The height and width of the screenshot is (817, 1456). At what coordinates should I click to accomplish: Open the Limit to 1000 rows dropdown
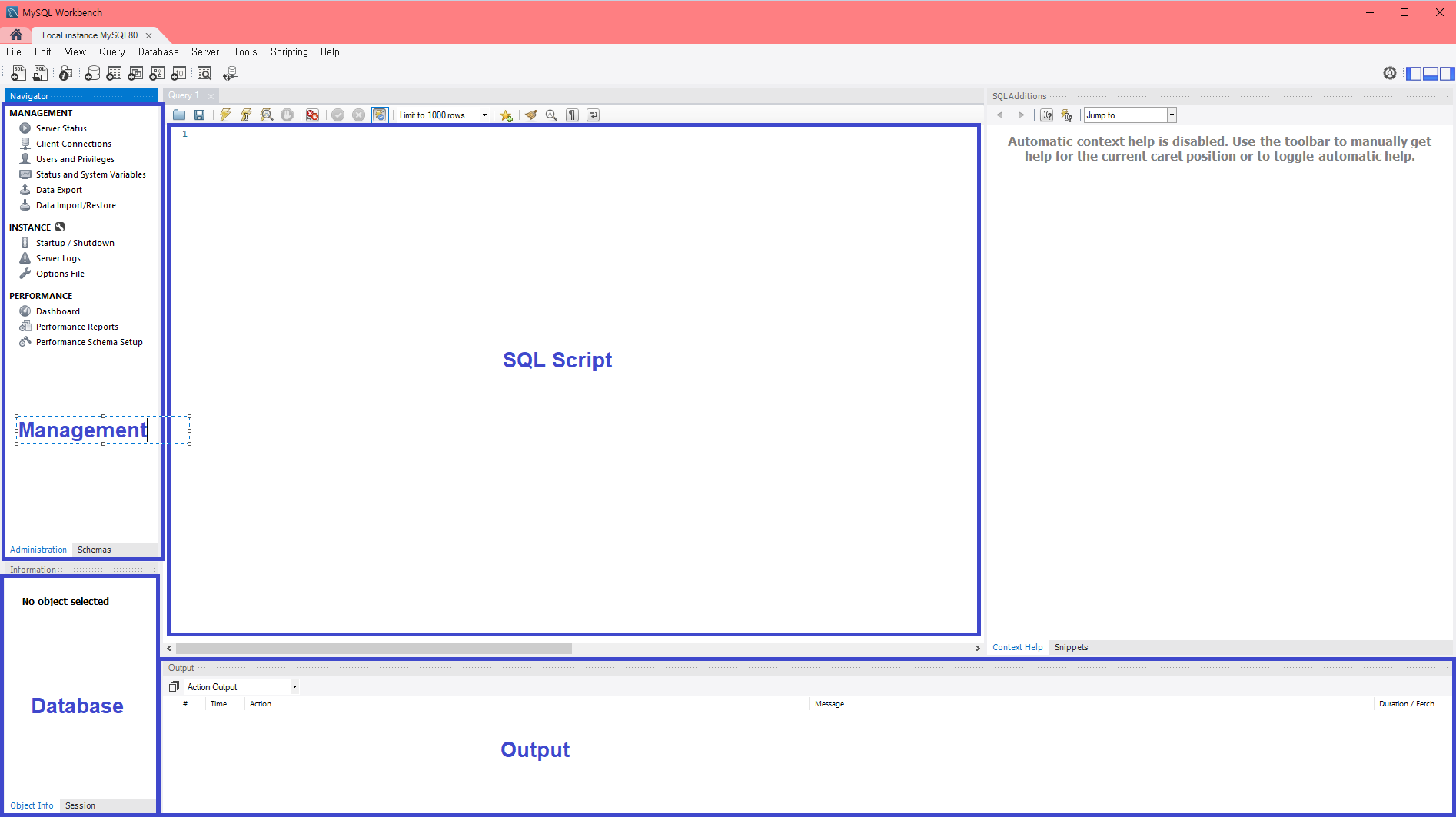[484, 115]
